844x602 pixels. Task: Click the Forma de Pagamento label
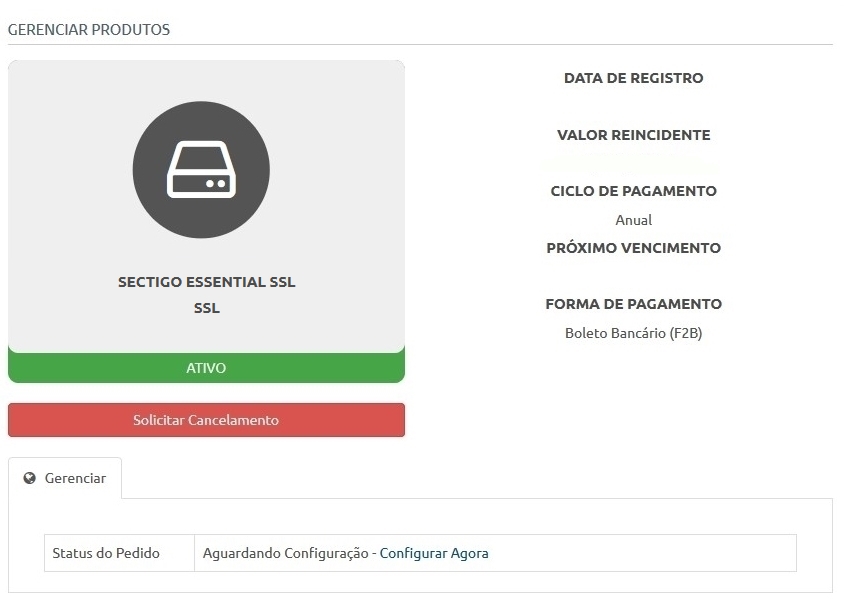point(634,304)
